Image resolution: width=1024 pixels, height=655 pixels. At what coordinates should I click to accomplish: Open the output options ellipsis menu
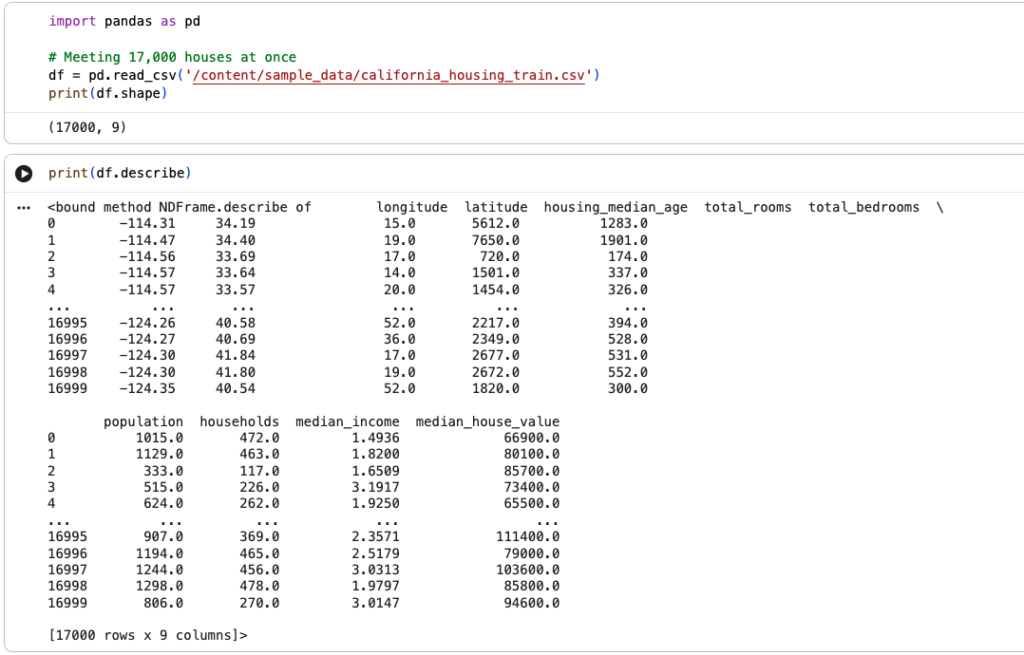[x=24, y=208]
